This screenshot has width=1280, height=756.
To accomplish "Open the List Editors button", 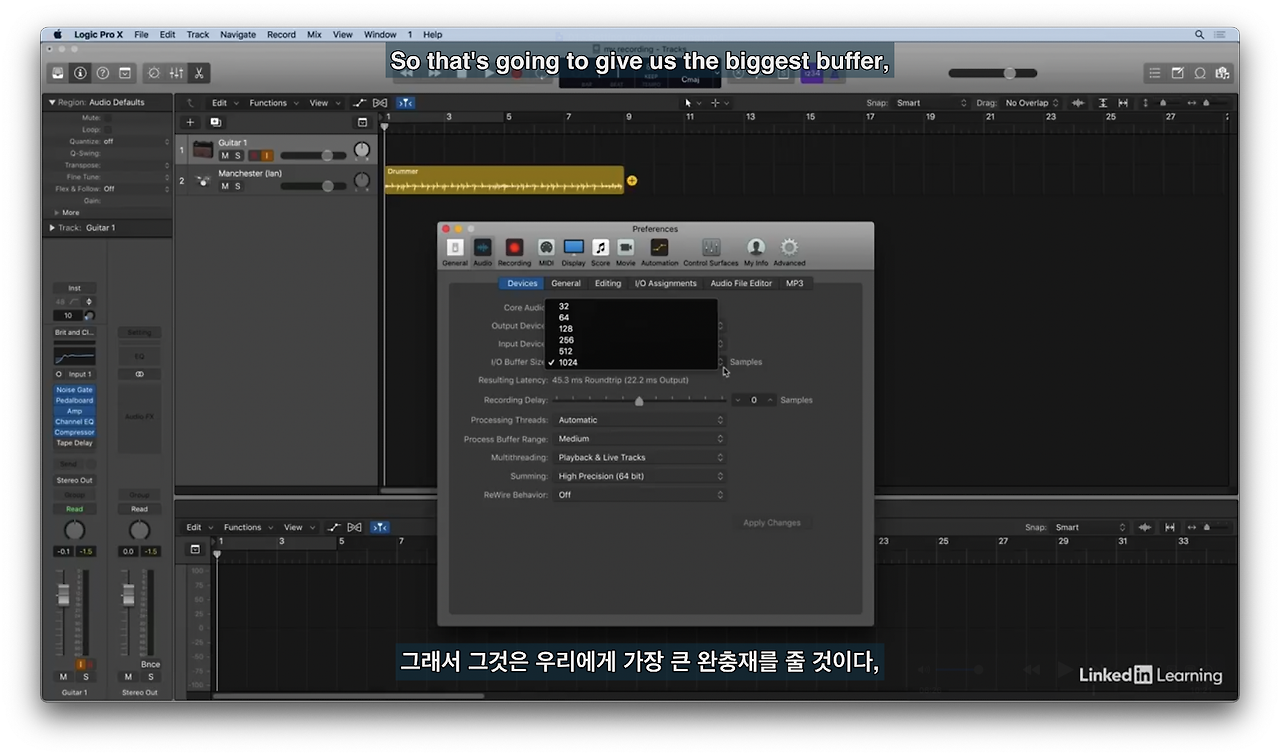I will [1155, 73].
